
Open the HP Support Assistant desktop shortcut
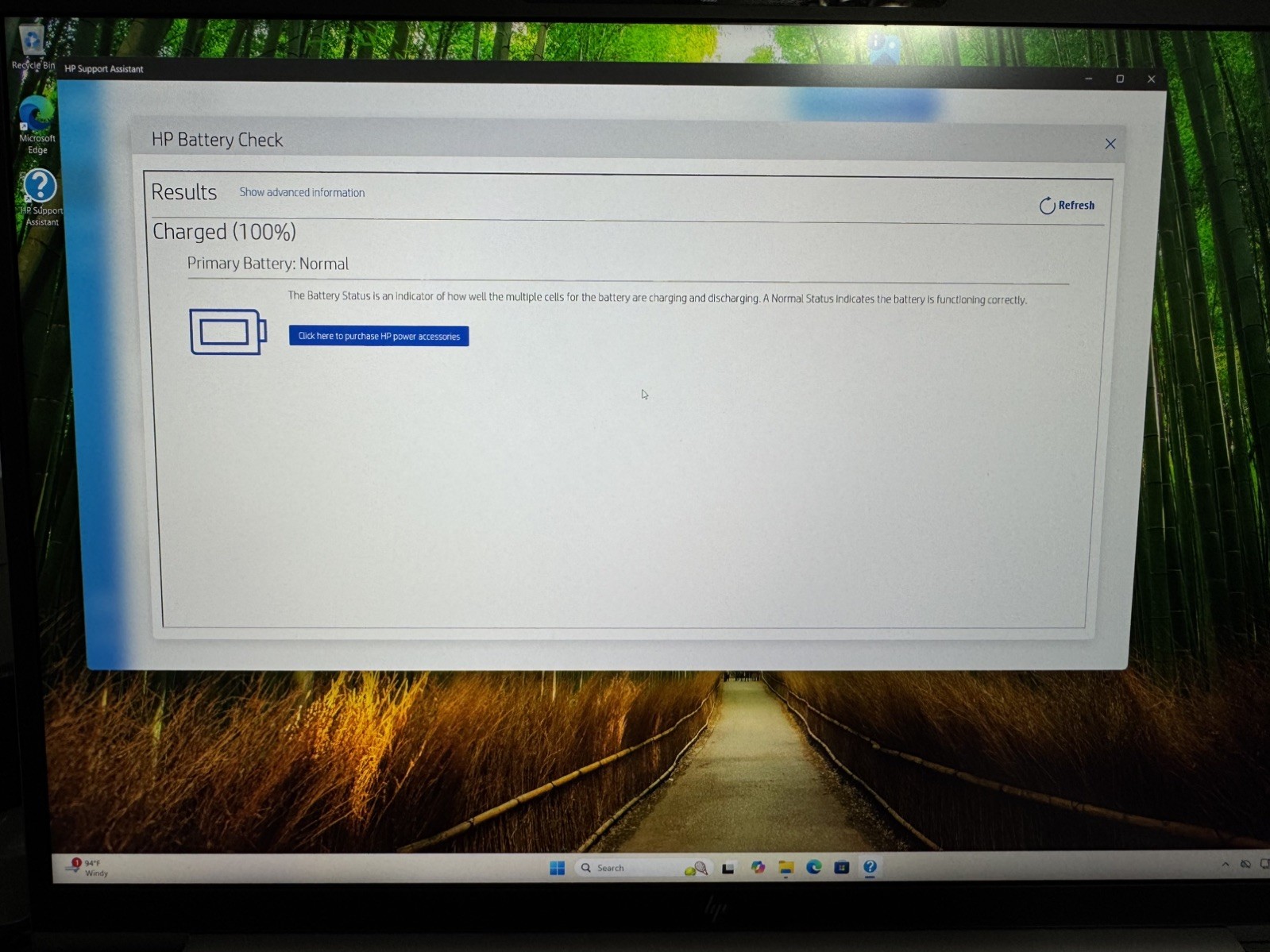pos(41,197)
